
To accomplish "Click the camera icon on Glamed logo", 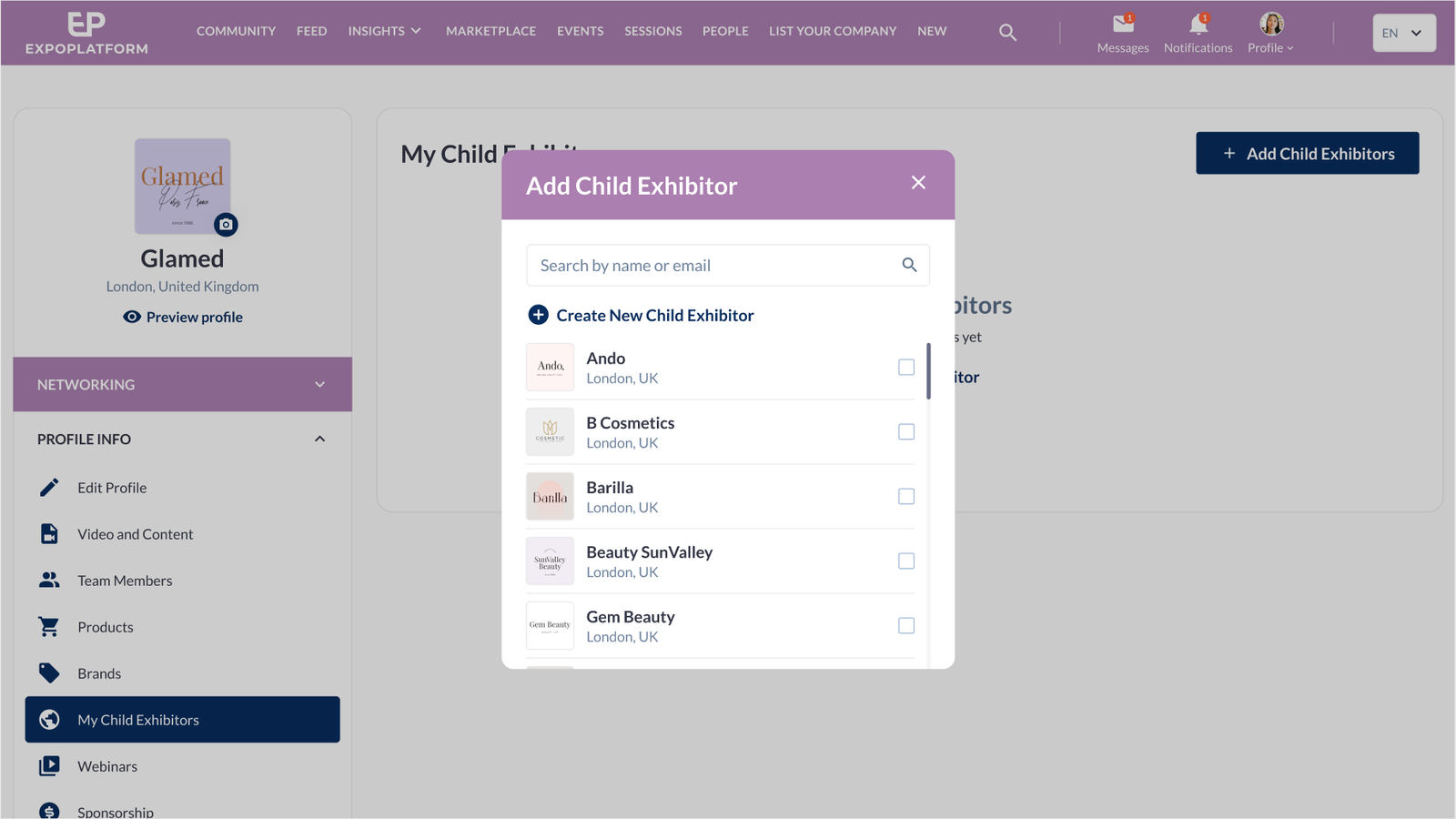I will 226,224.
